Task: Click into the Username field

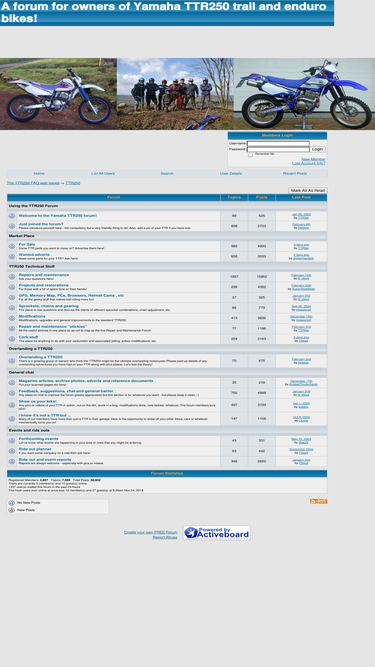Action: pos(278,144)
